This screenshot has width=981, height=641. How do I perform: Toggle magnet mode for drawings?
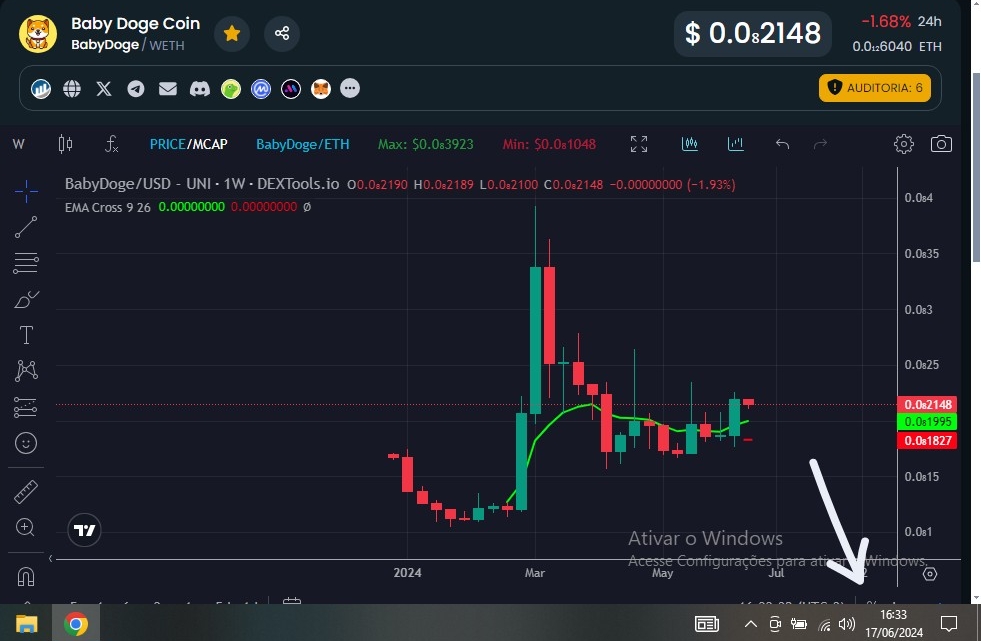click(26, 576)
